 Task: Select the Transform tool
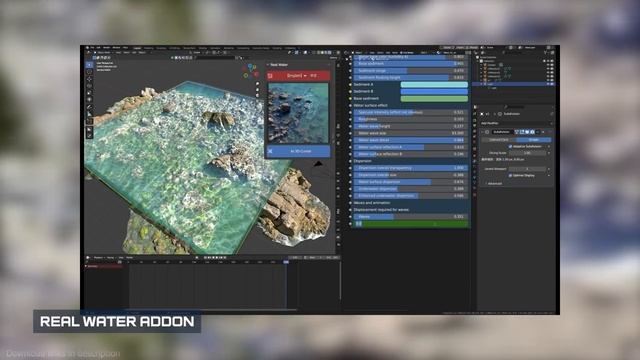click(x=89, y=100)
